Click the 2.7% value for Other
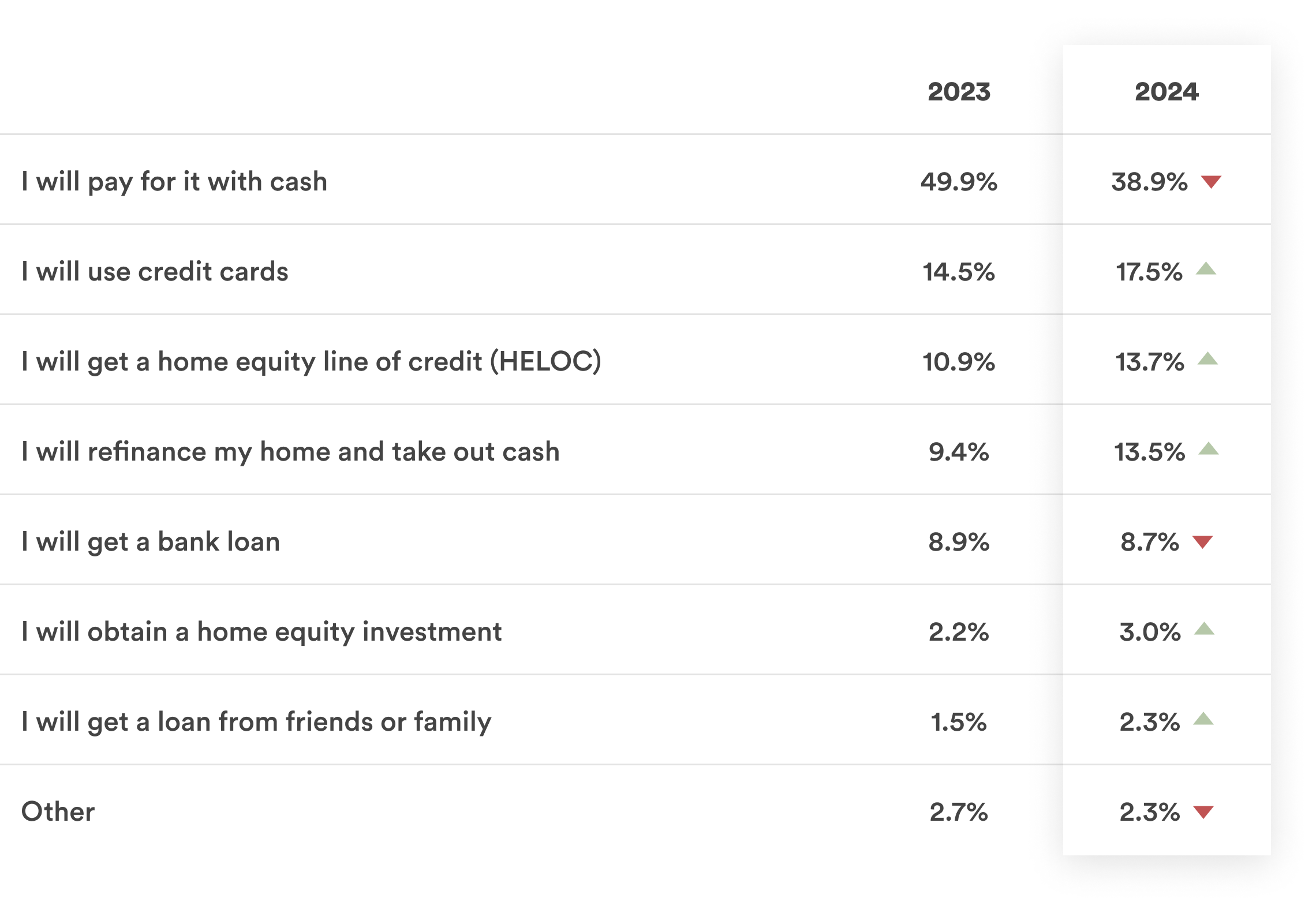1316x905 pixels. pyautogui.click(x=959, y=812)
